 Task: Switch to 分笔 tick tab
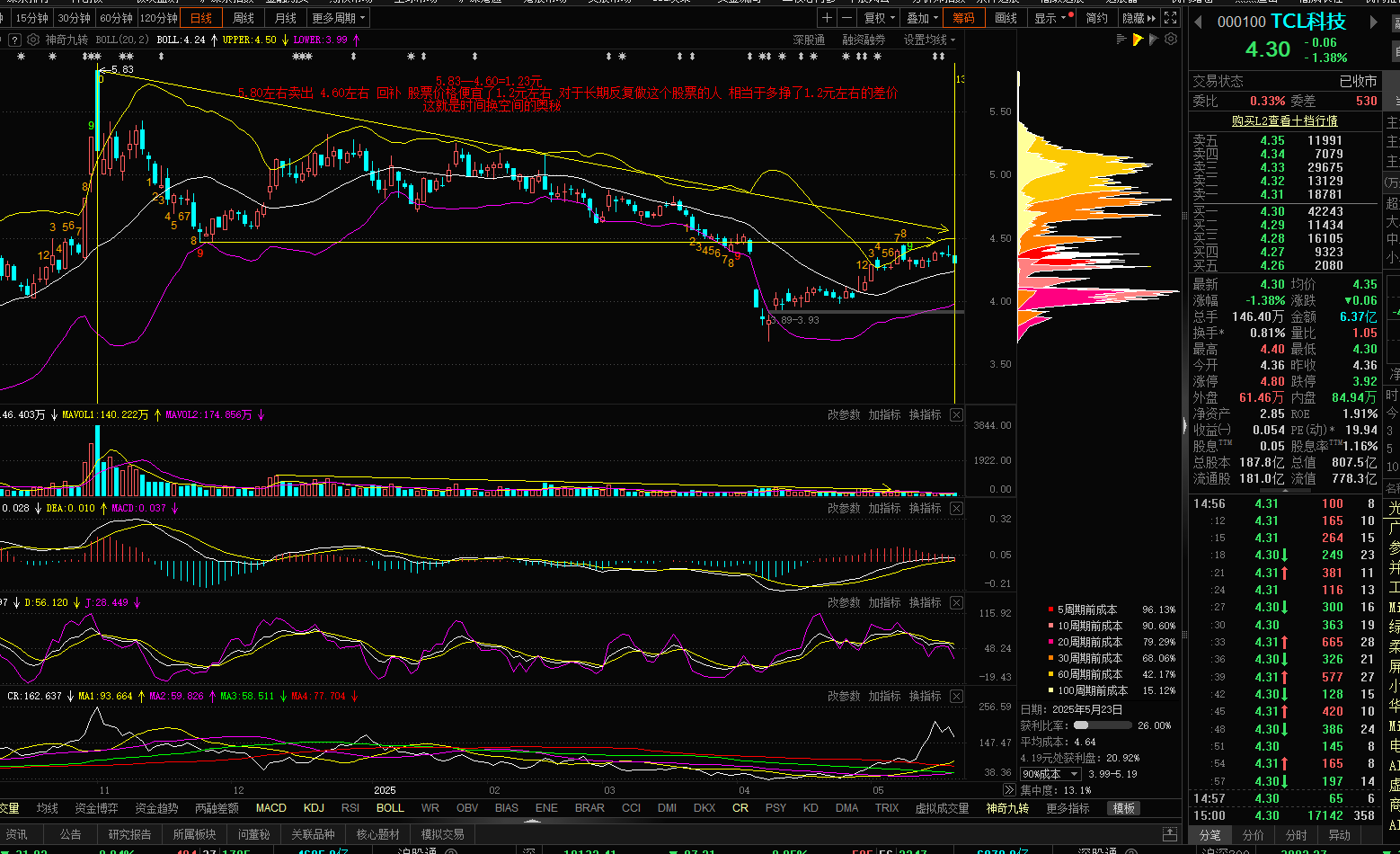coord(1210,835)
